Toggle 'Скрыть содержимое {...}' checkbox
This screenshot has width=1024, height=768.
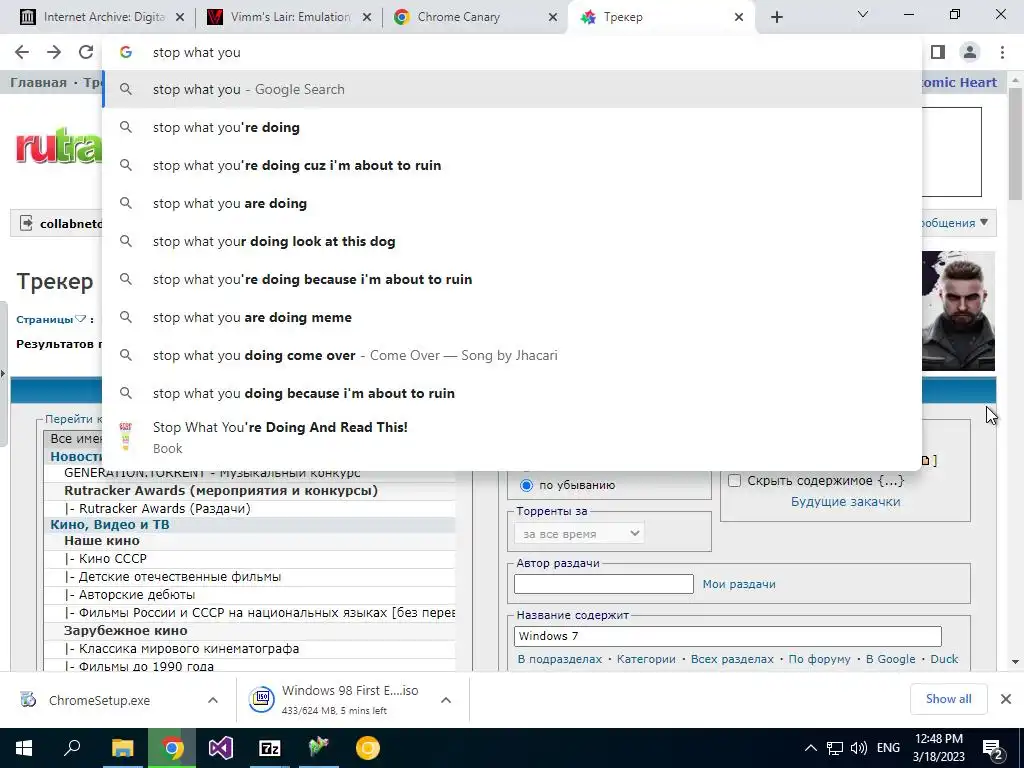tap(734, 481)
